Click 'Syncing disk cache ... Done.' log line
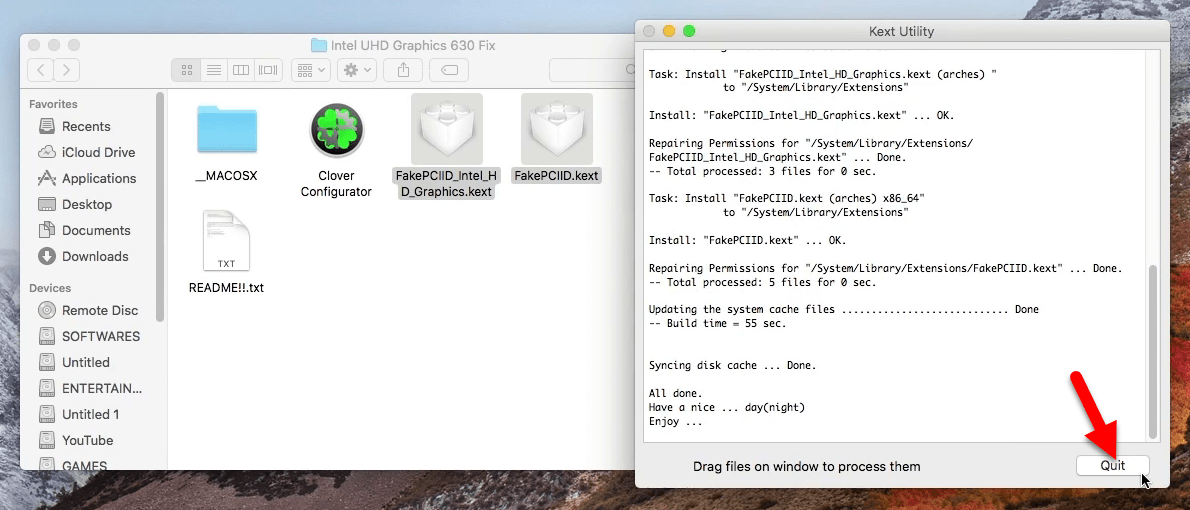This screenshot has height=510, width=1190. (732, 366)
